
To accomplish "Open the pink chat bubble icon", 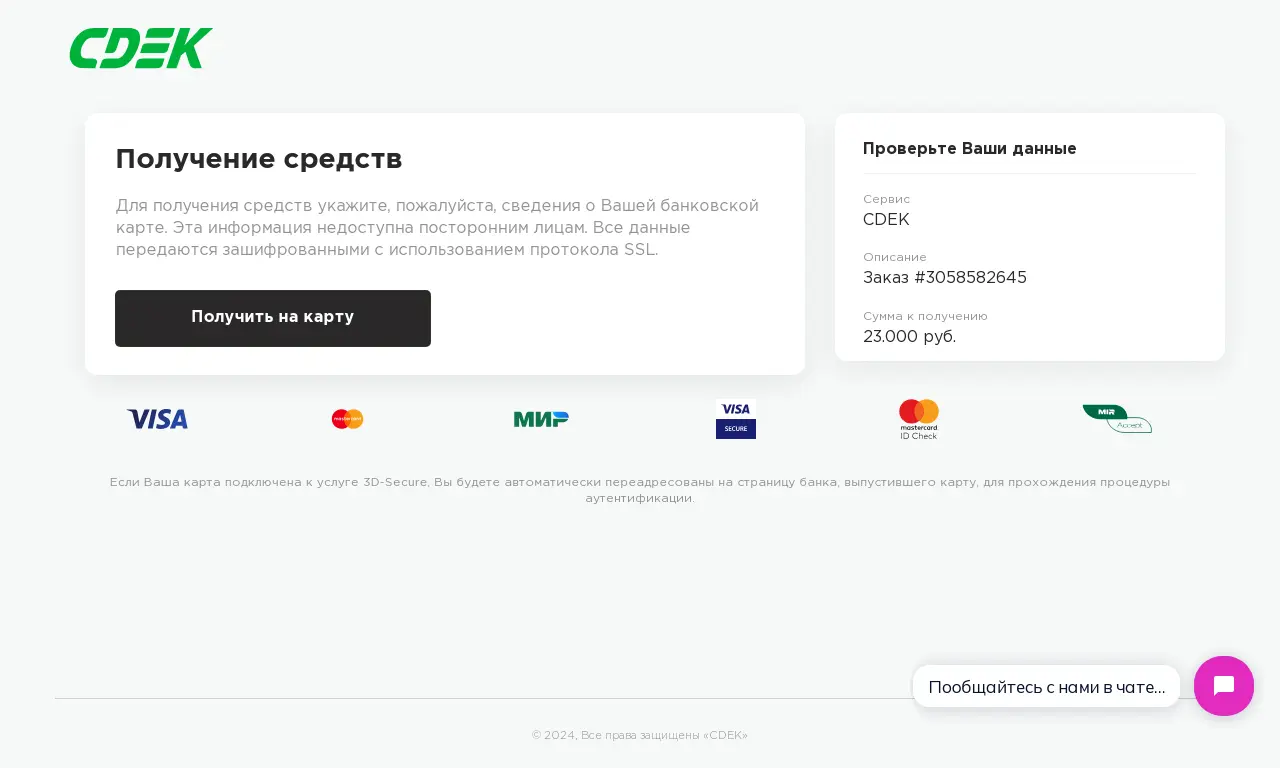I will [1224, 686].
